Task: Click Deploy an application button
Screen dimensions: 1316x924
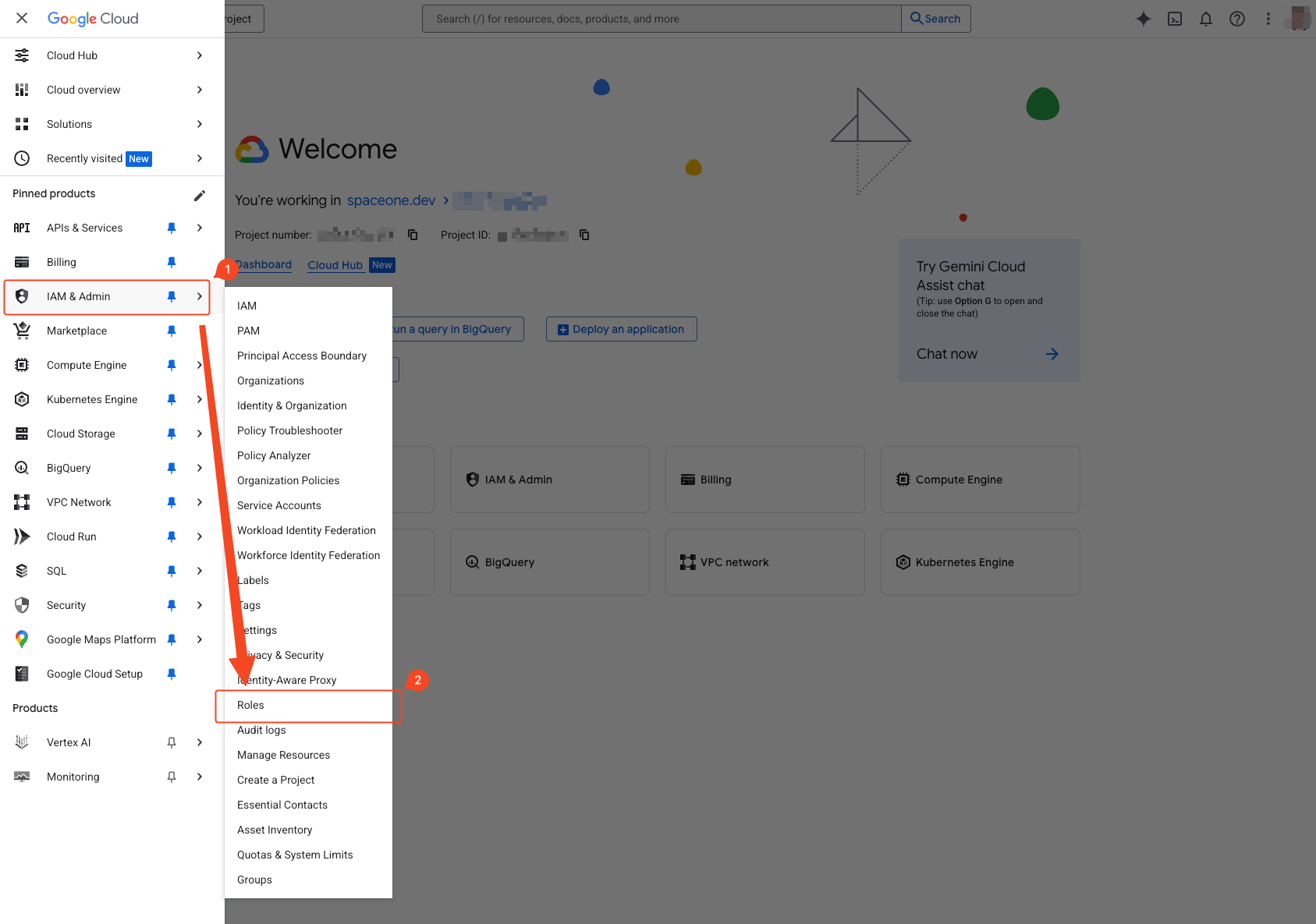Action: (621, 329)
